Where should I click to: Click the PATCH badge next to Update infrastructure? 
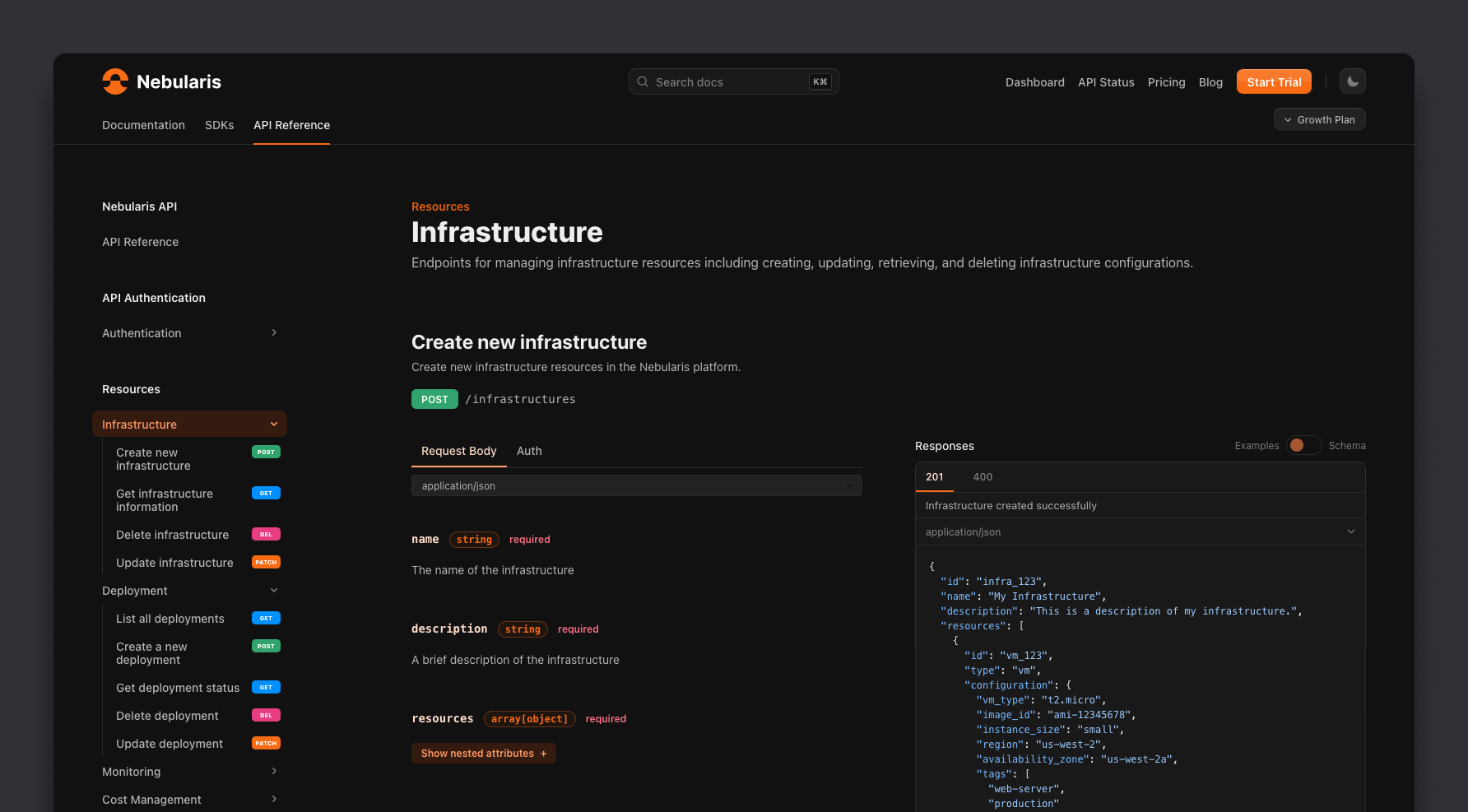point(266,562)
